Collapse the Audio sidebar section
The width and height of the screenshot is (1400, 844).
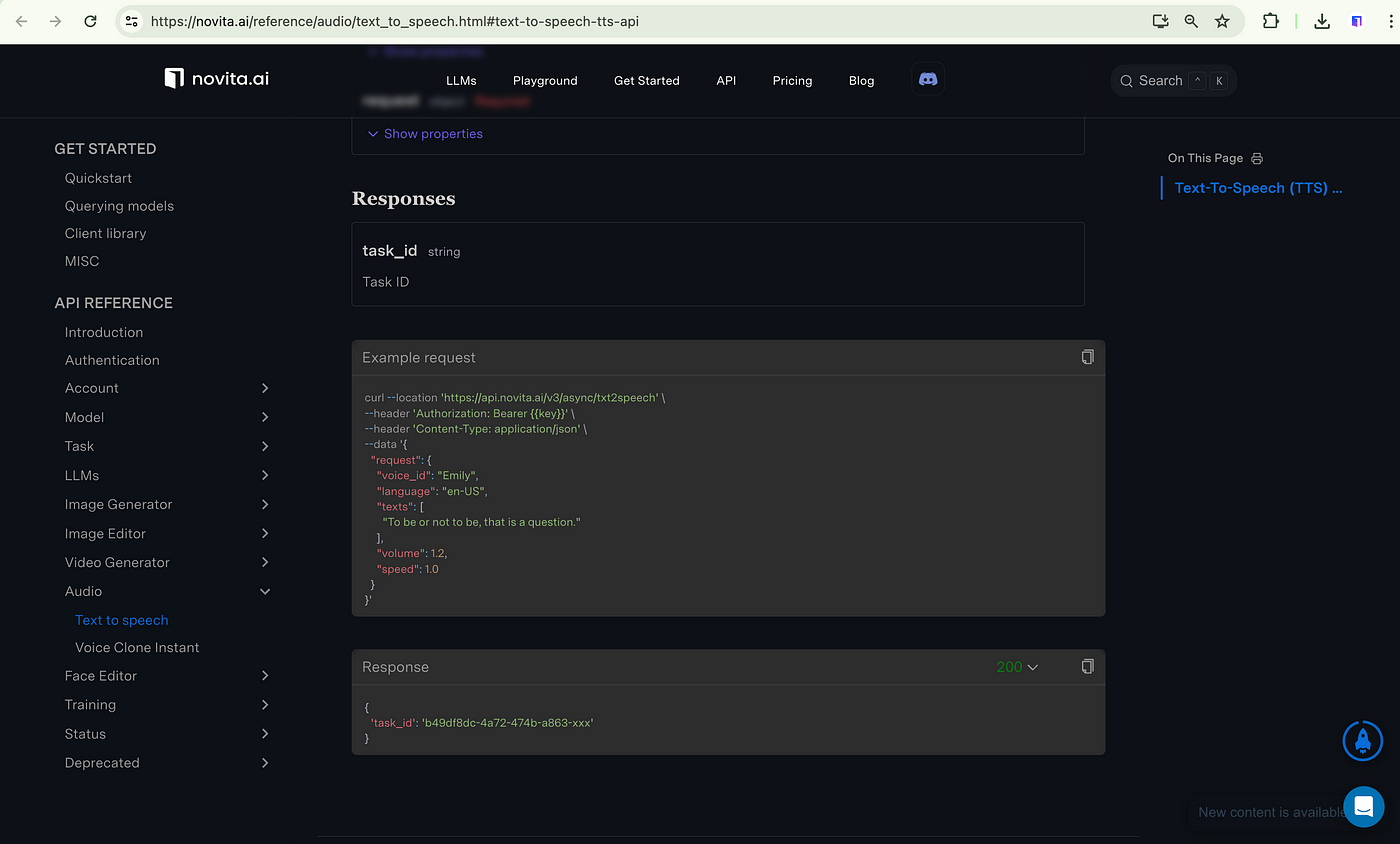pos(264,591)
